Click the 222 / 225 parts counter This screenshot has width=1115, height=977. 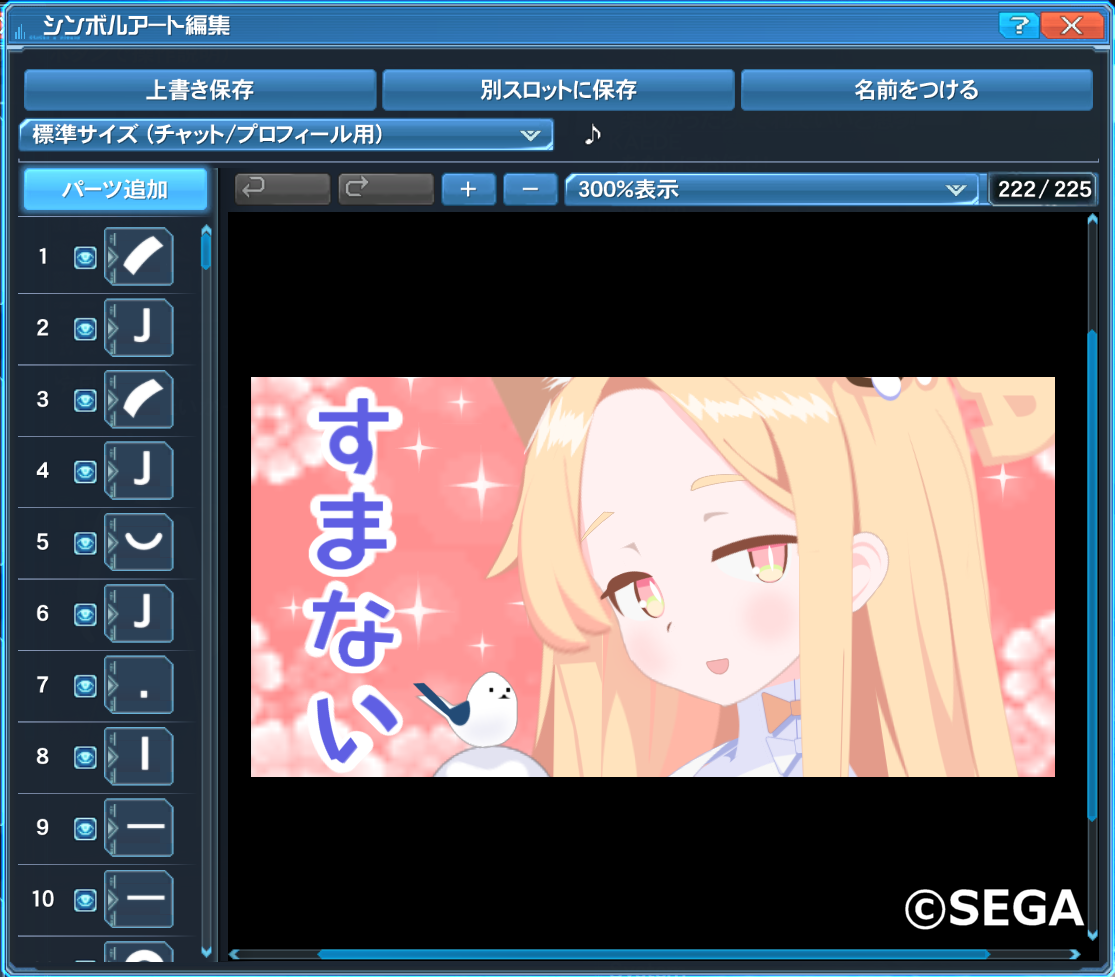pos(1044,189)
